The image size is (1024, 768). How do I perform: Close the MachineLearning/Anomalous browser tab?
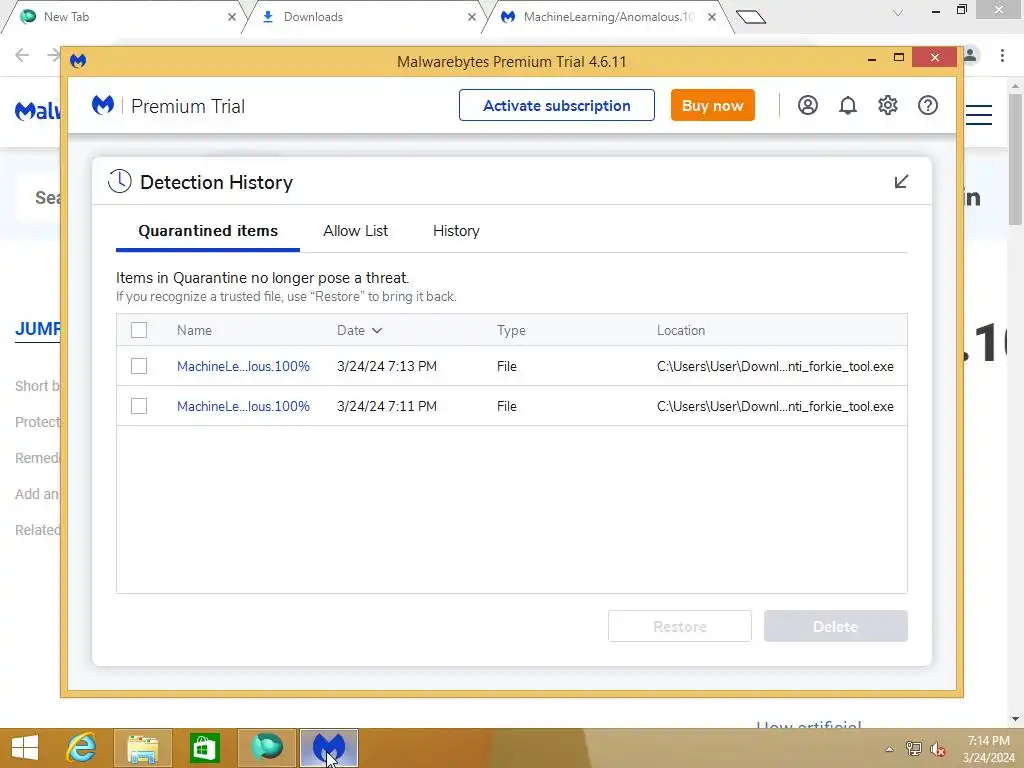712,17
